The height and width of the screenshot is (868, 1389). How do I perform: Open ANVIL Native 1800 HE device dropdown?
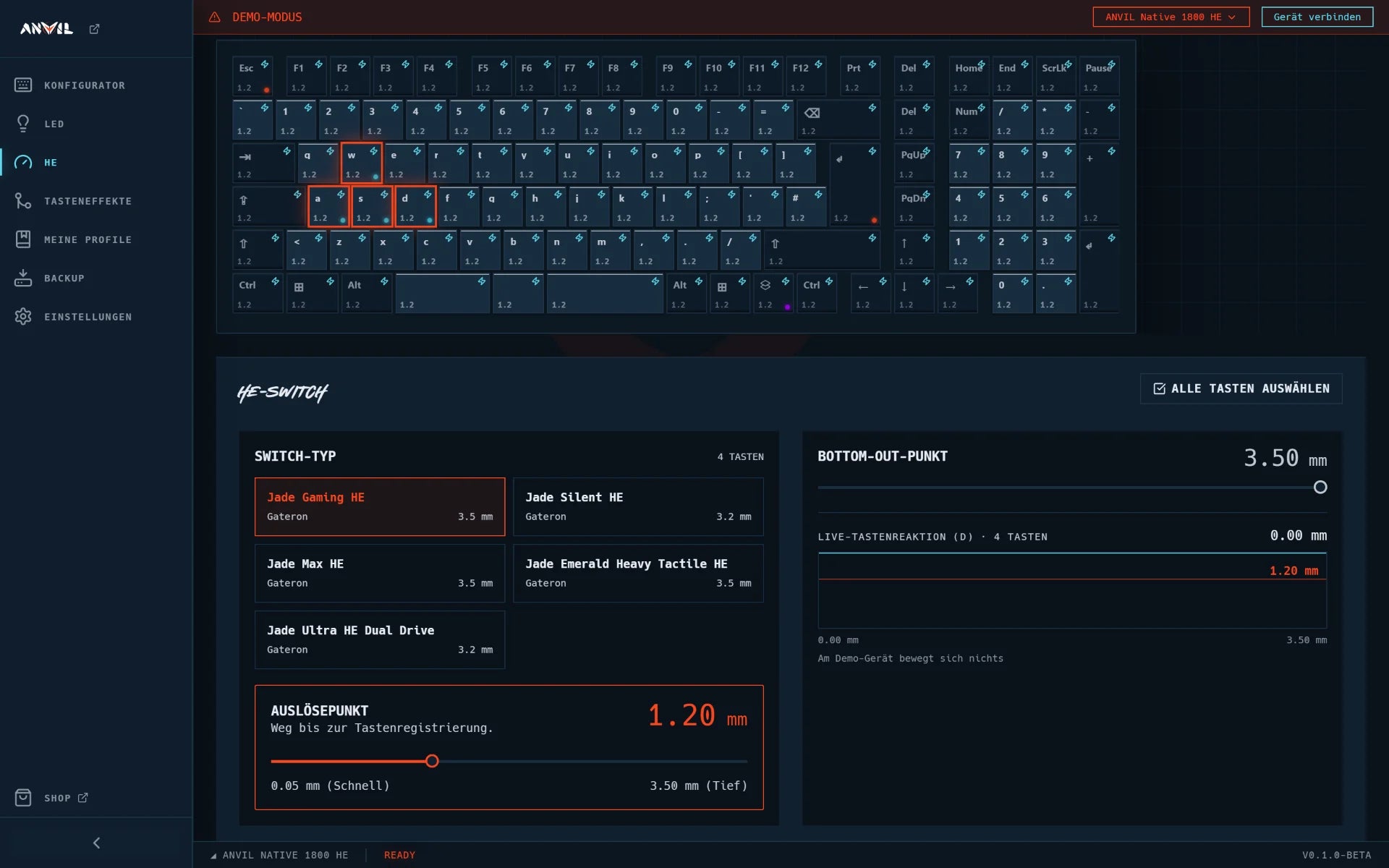[x=1171, y=17]
